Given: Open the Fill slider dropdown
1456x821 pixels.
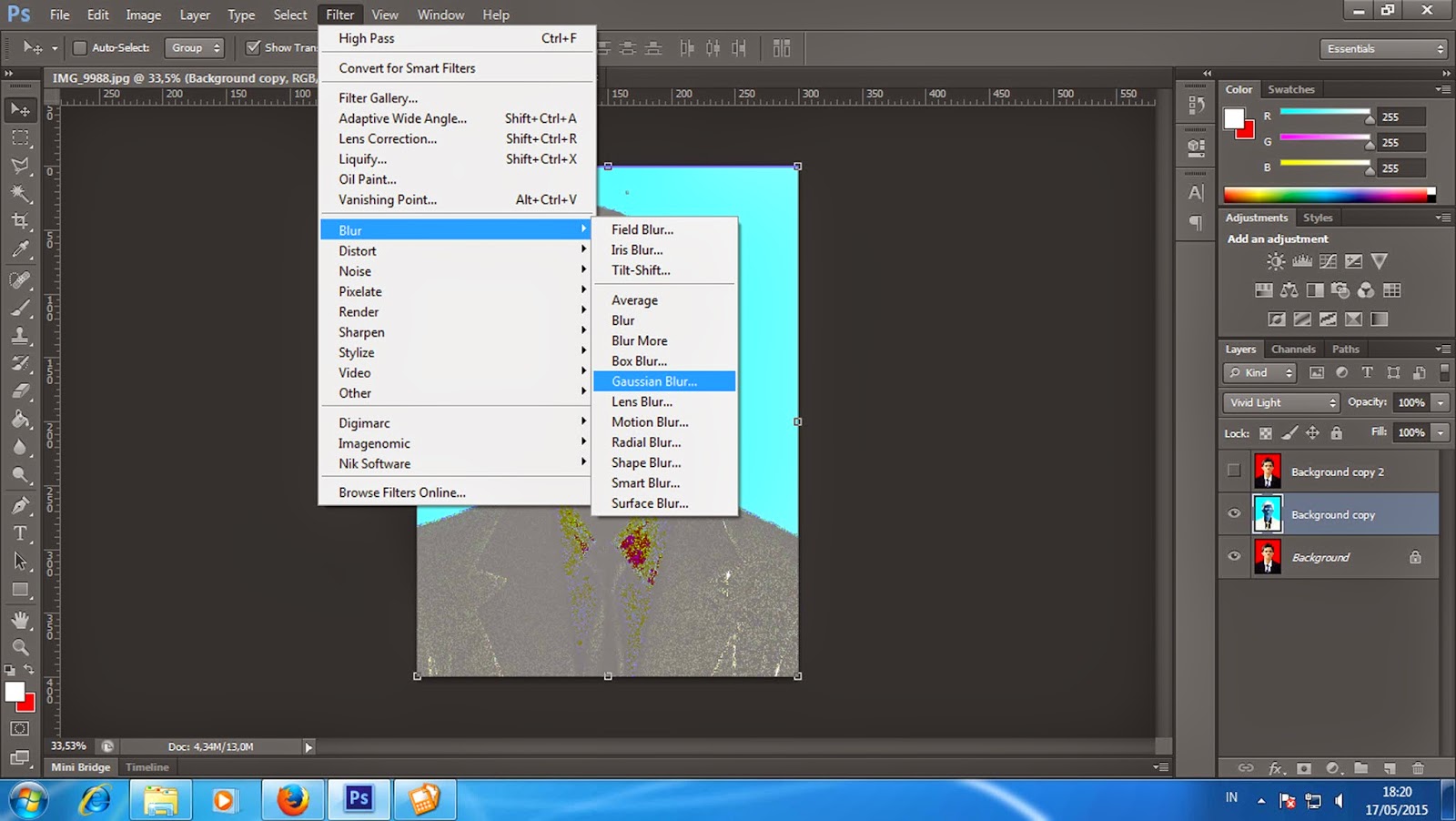Looking at the screenshot, I should (1441, 432).
